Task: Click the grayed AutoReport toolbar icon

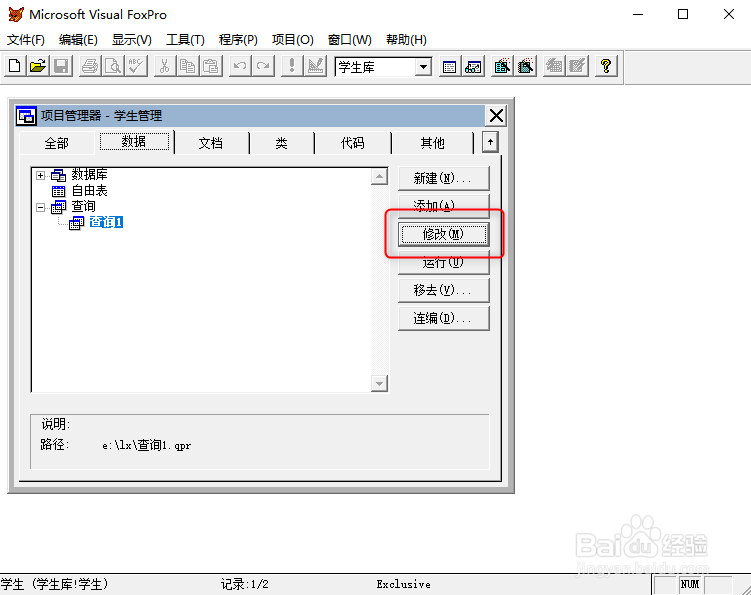Action: pyautogui.click(x=578, y=66)
